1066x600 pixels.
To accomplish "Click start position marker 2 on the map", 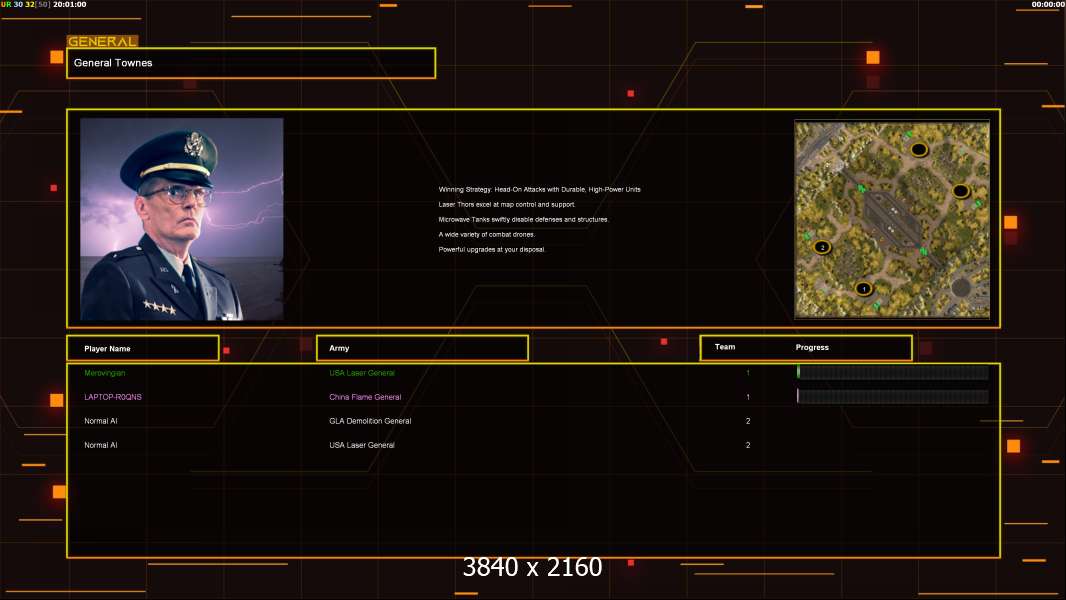I will point(822,247).
